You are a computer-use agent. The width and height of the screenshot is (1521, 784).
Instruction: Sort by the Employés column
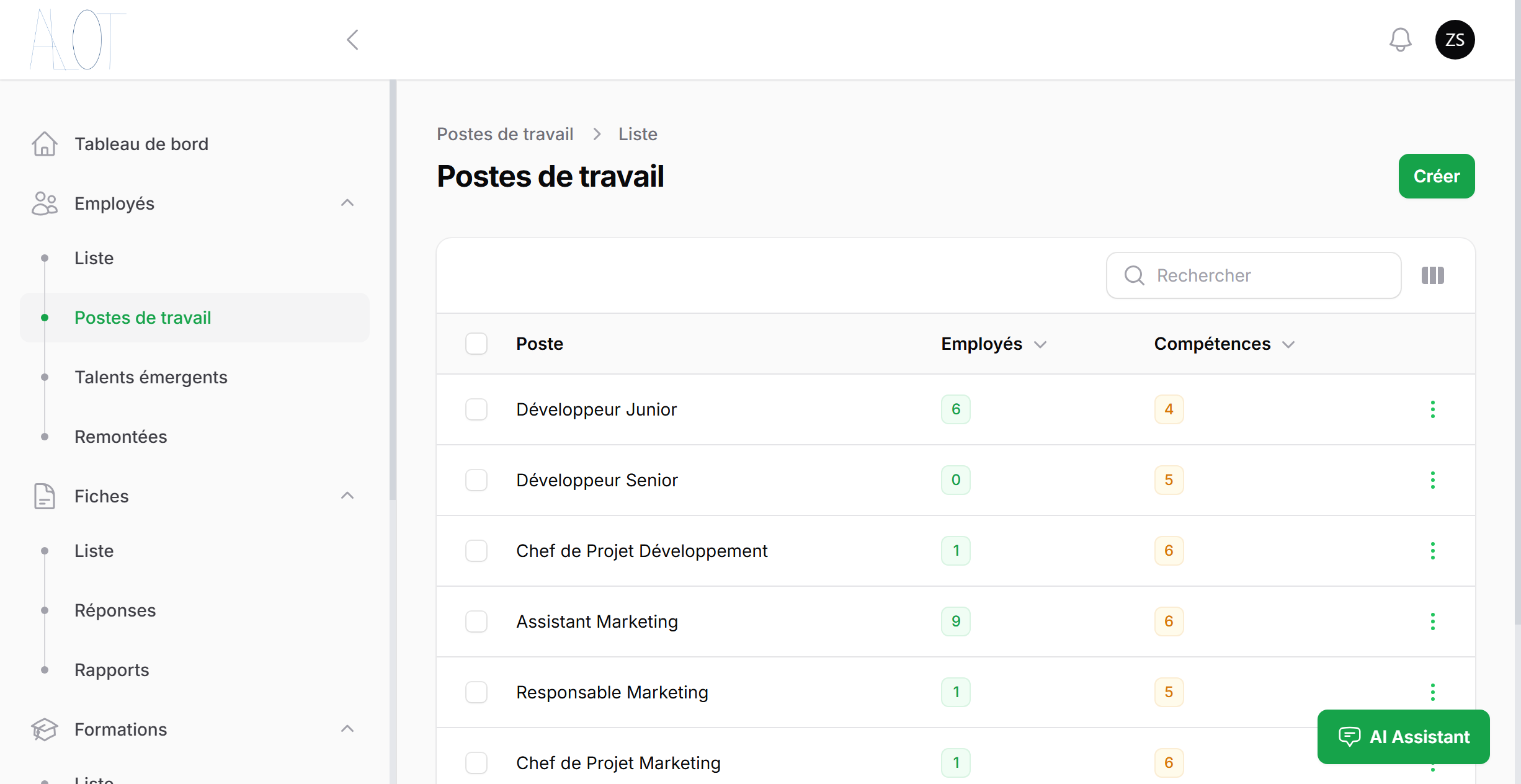click(x=994, y=344)
